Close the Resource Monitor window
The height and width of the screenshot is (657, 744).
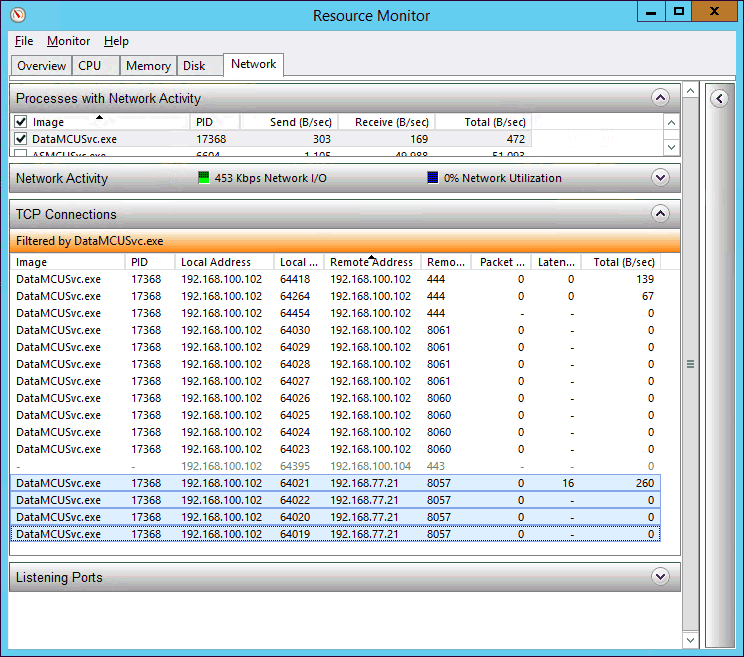pos(714,11)
